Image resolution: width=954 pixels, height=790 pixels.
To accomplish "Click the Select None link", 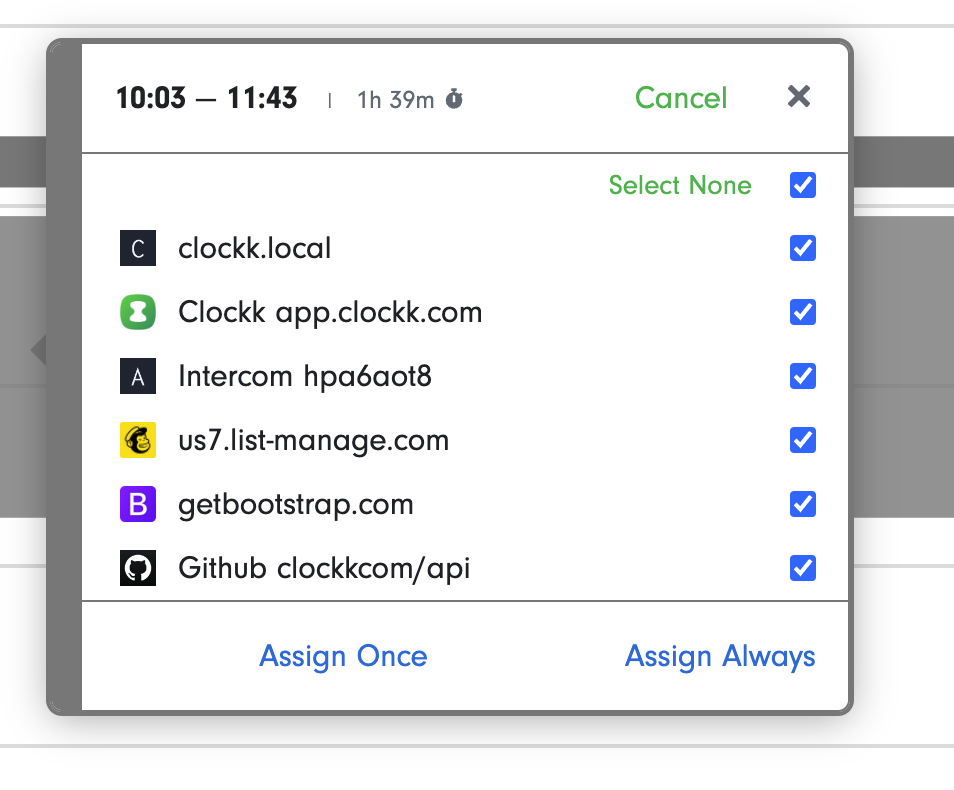I will (x=680, y=185).
